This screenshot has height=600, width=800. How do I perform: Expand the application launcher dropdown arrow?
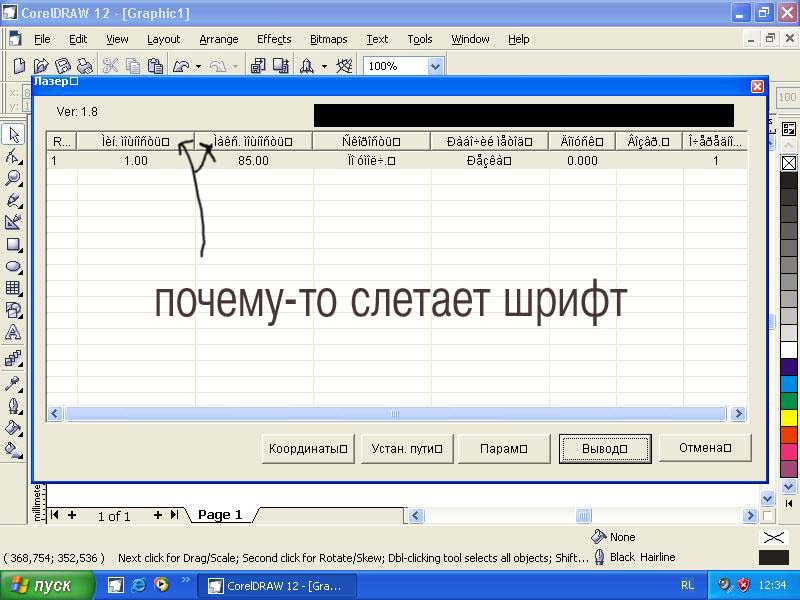coord(324,67)
